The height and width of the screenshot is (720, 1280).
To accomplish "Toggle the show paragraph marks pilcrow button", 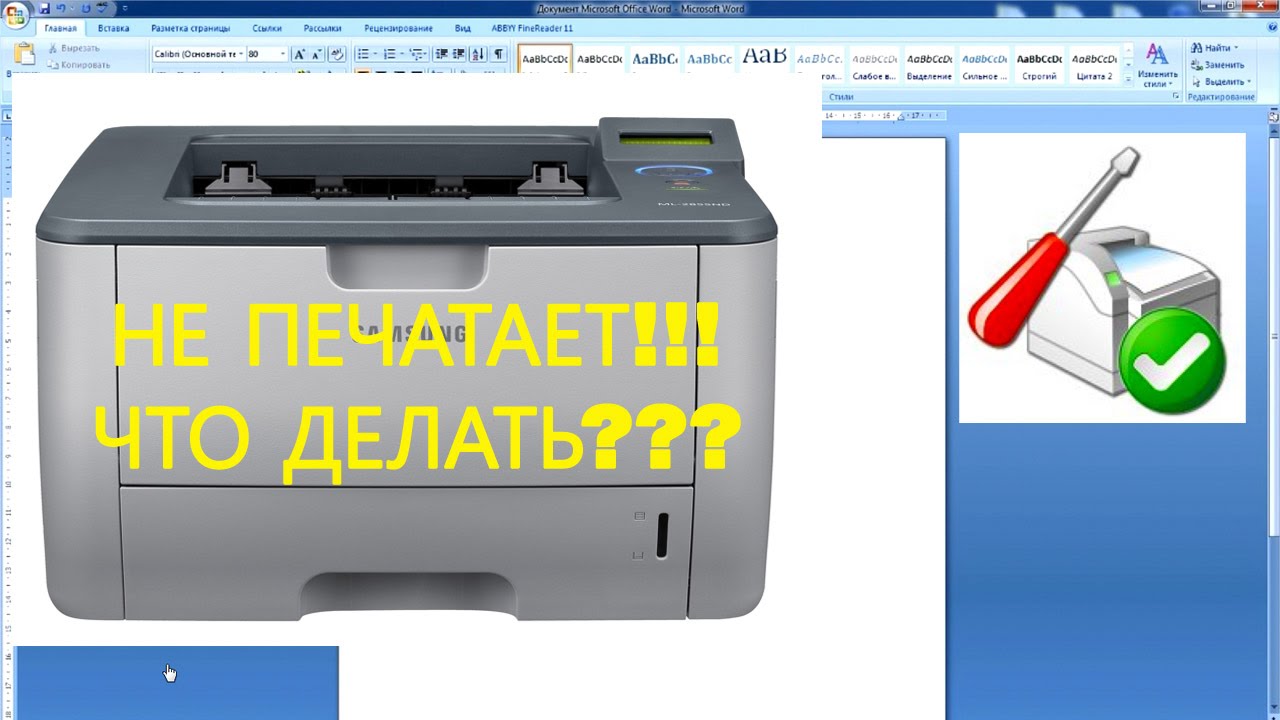I will click(x=498, y=54).
